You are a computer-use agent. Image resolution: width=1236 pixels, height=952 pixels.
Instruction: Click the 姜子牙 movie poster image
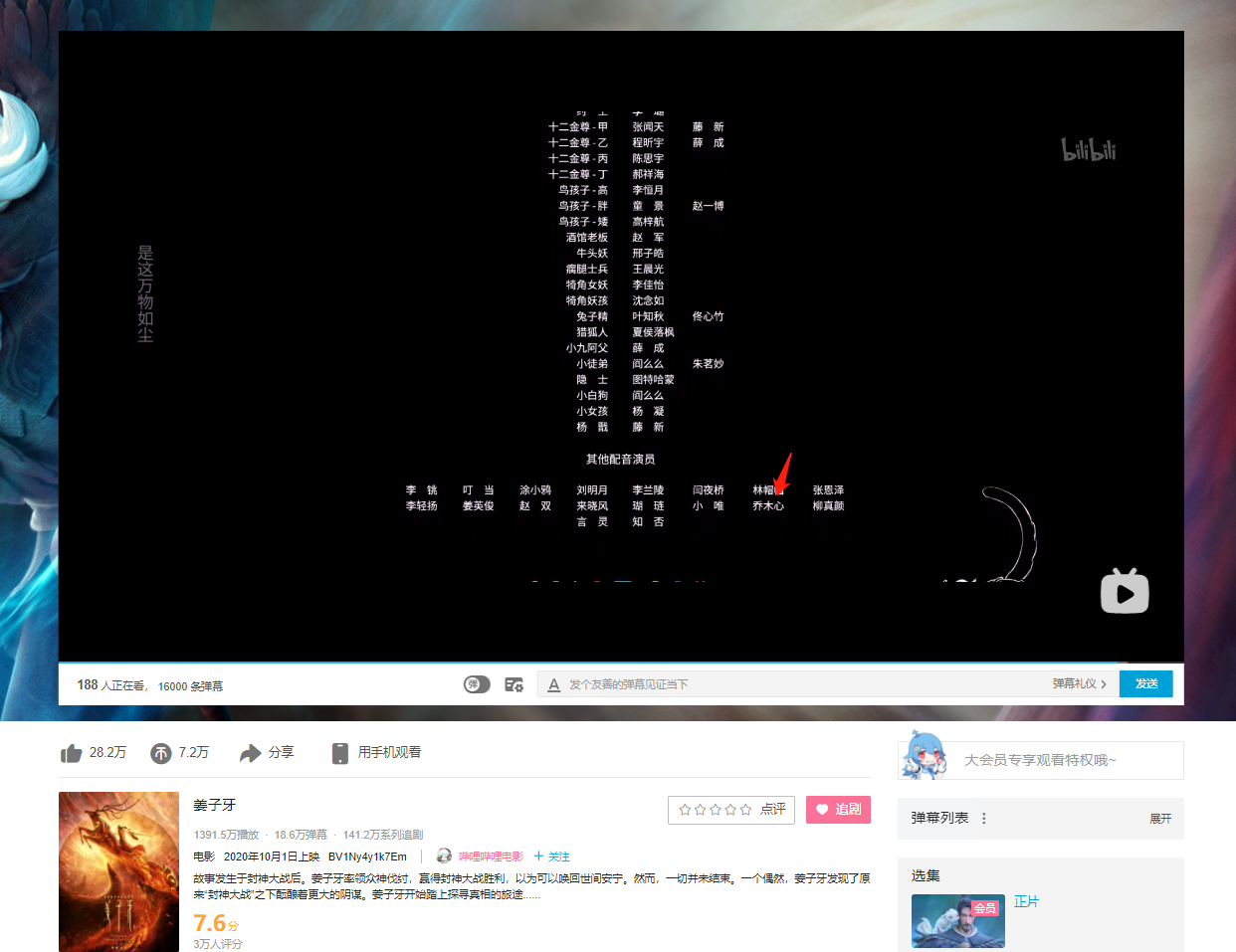[x=118, y=871]
